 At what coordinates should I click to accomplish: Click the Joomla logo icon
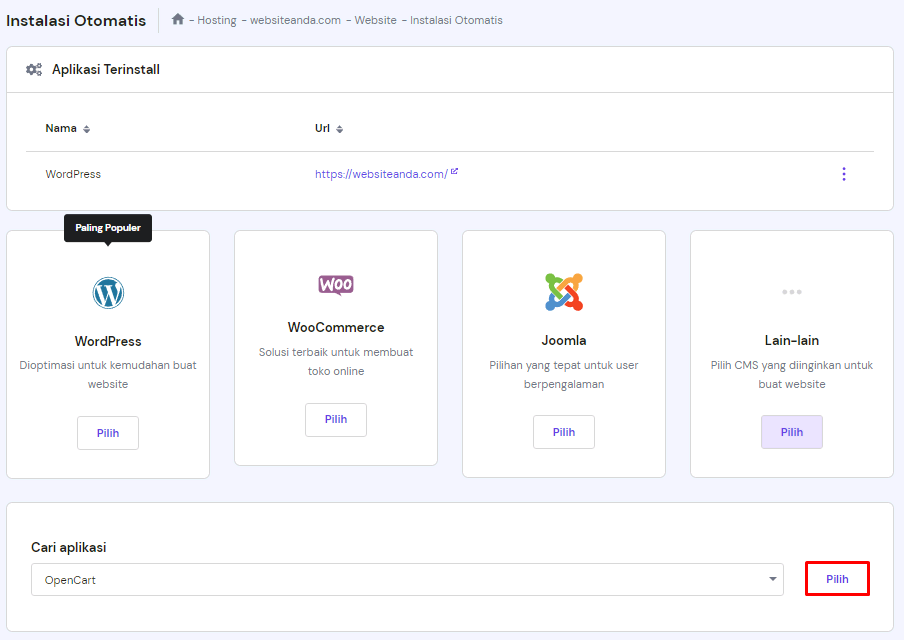tap(564, 292)
